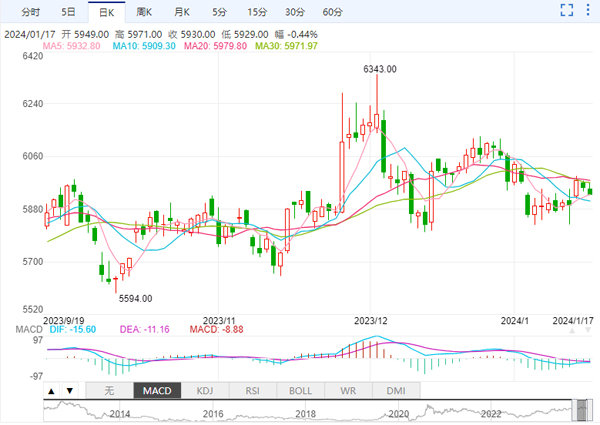
Task: Click the DEA: -11.16 value
Action: (x=144, y=329)
